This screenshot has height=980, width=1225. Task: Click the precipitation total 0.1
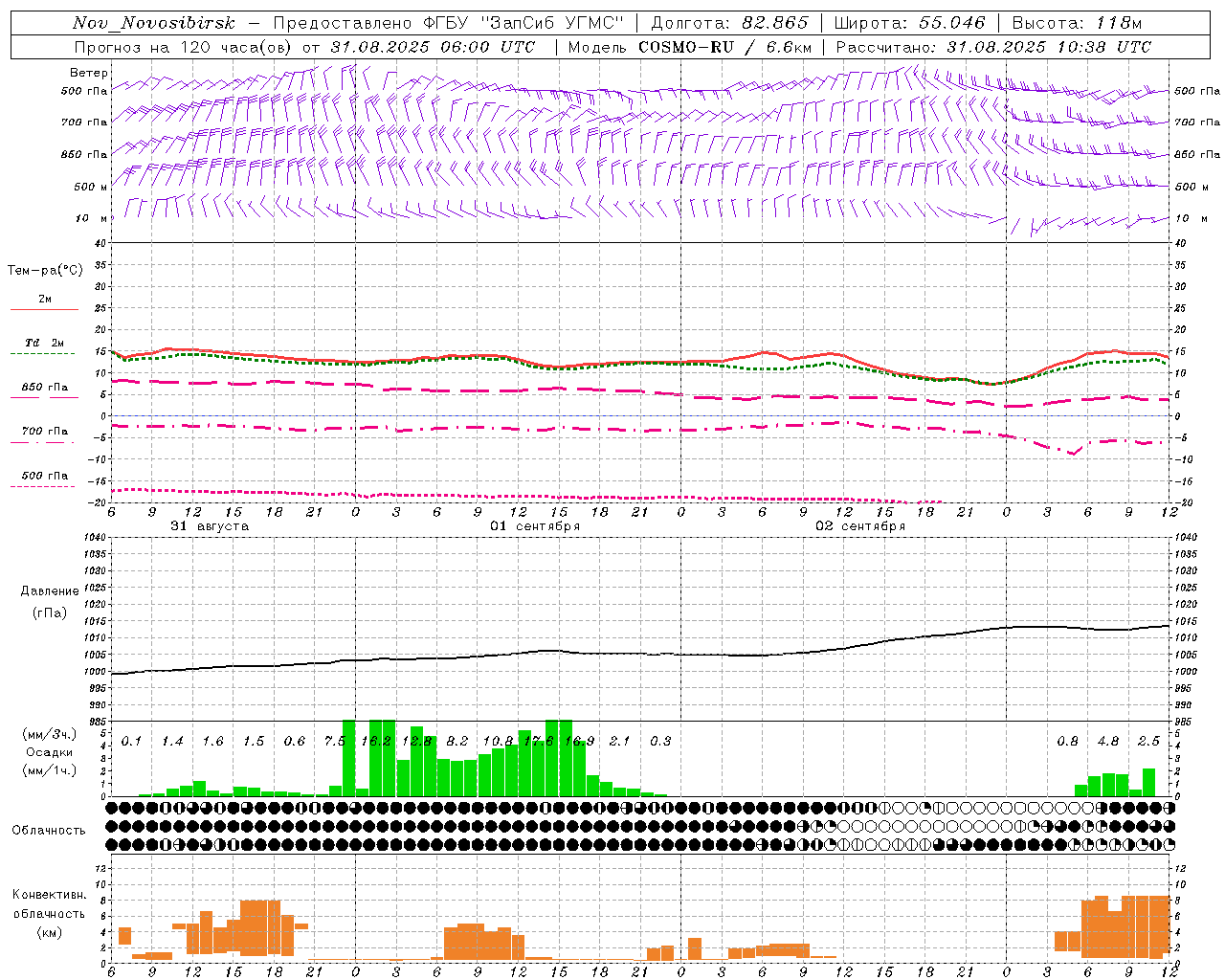pyautogui.click(x=131, y=742)
